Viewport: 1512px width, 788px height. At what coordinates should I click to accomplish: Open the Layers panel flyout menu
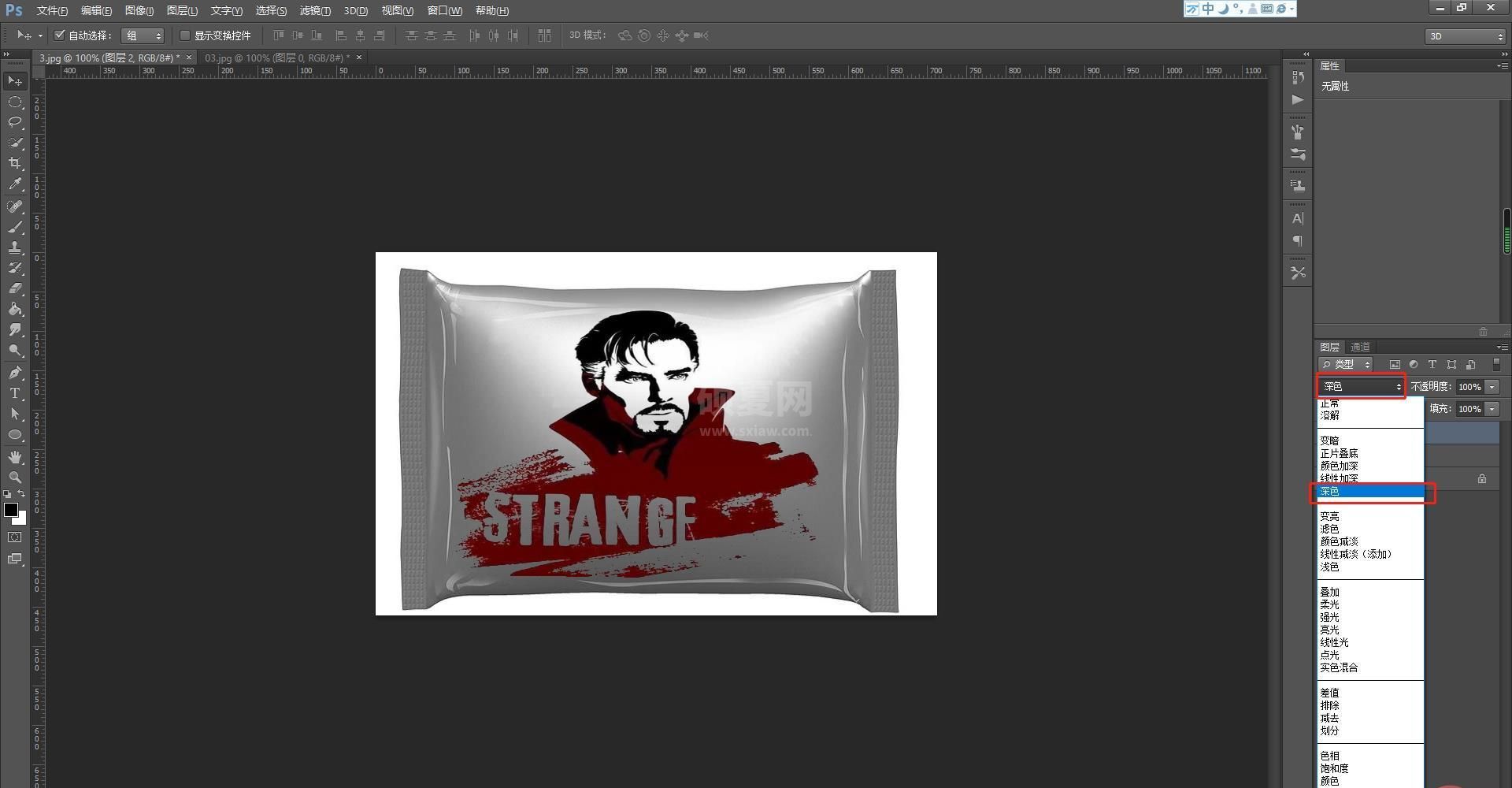(1502, 347)
